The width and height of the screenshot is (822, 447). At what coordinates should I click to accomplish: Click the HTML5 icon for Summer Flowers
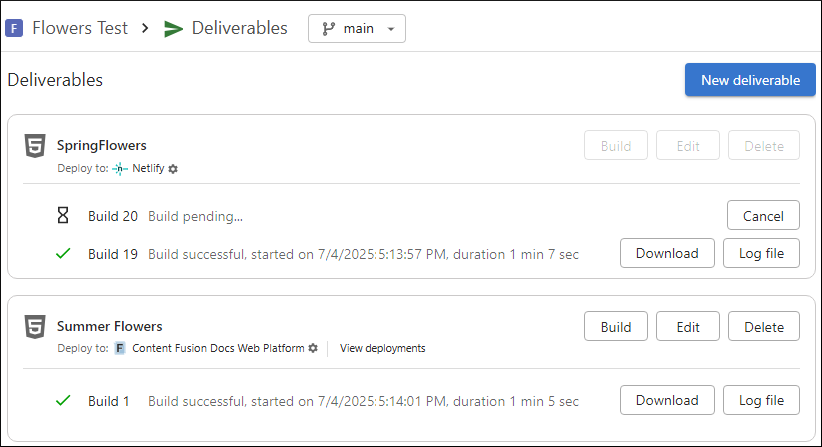(35, 326)
